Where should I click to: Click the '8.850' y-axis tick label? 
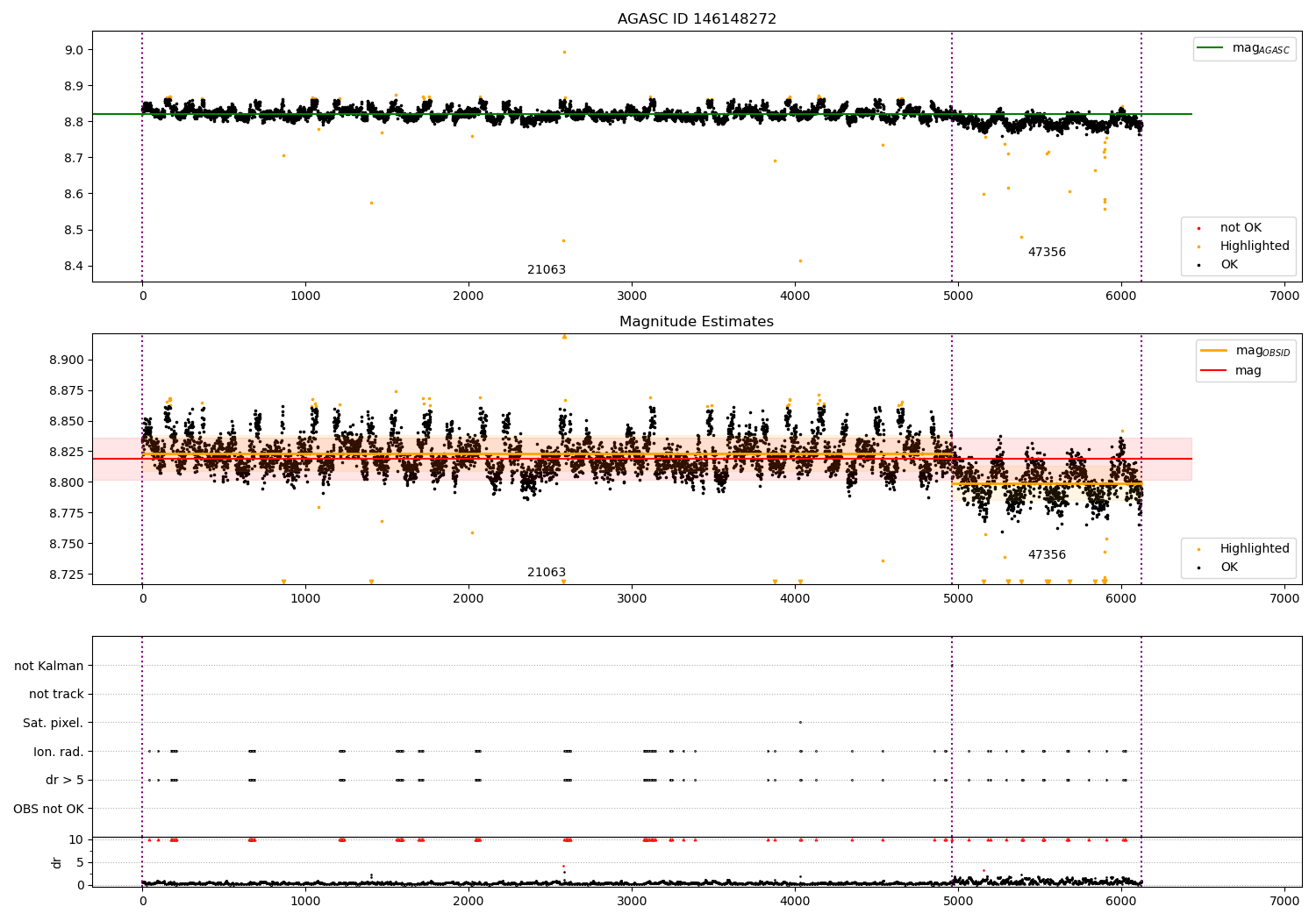pyautogui.click(x=68, y=421)
